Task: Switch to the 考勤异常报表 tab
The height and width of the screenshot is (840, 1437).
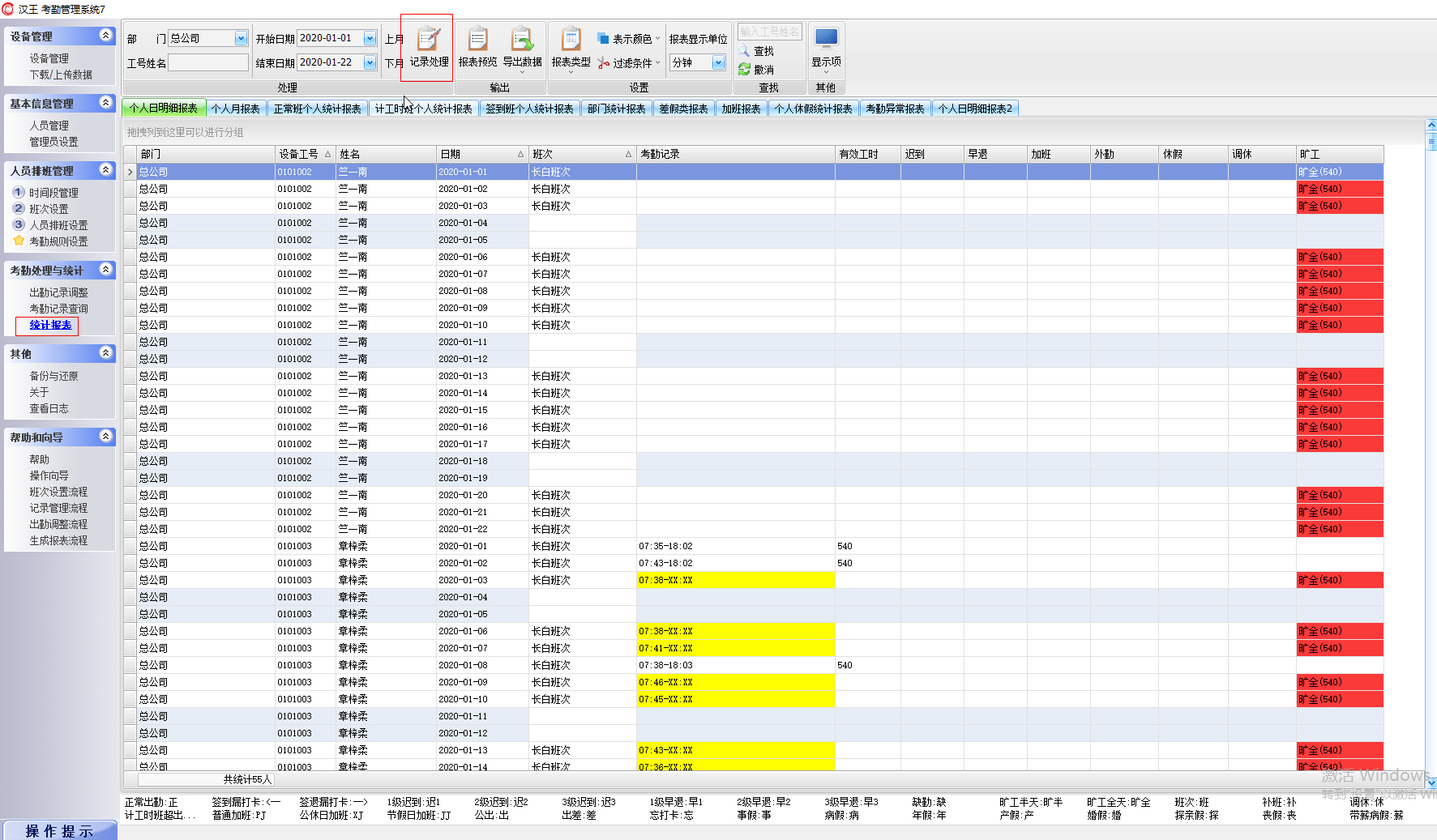Action: (x=895, y=109)
